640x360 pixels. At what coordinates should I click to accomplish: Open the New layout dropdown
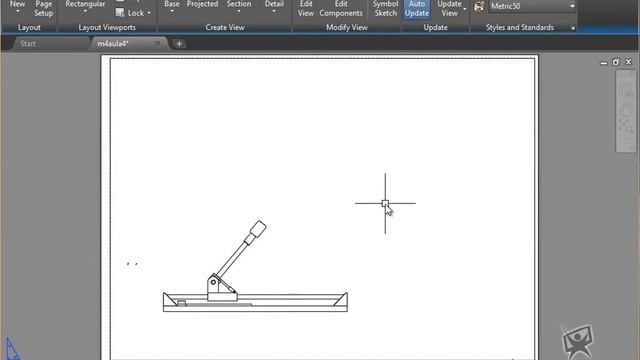[18, 7]
